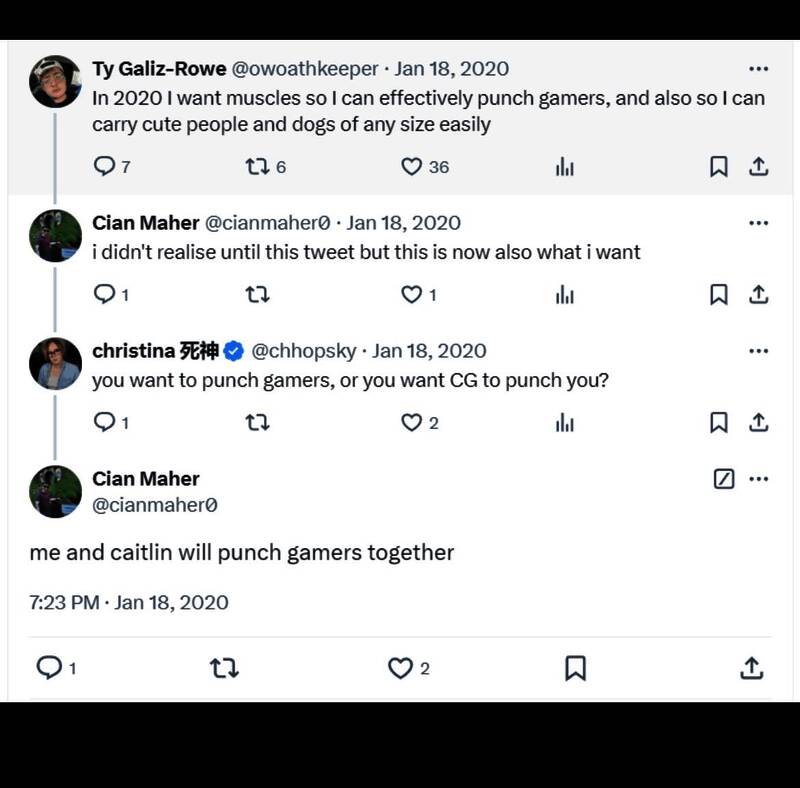
Task: Bookmark the main 'punch gamers together' tweet
Action: coord(575,668)
